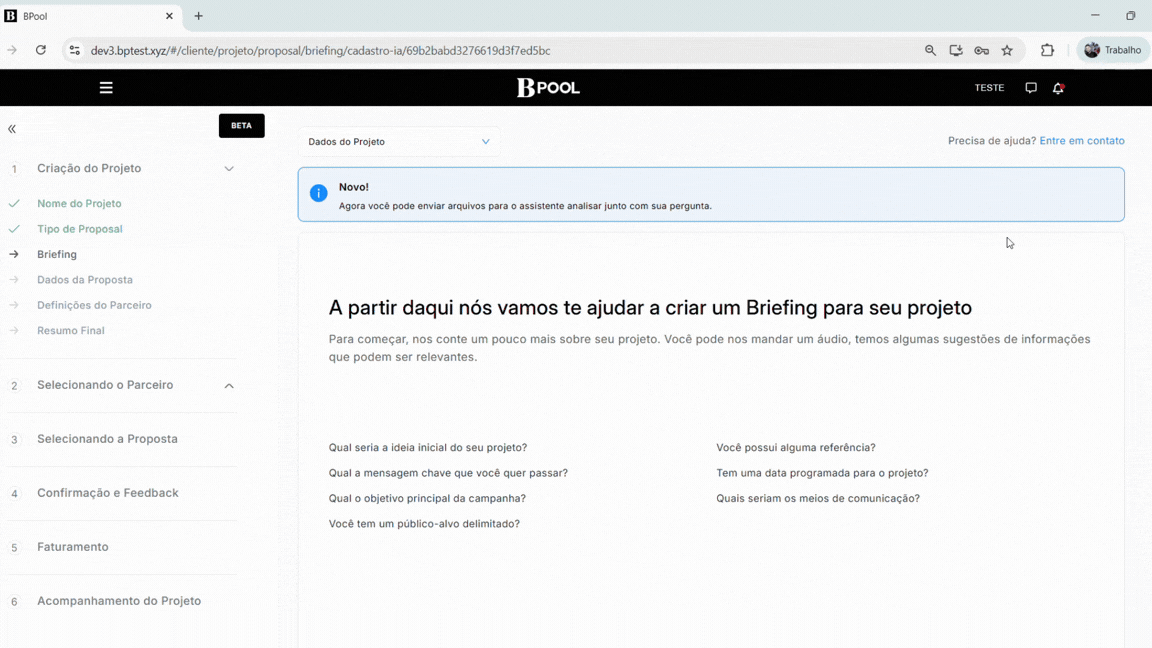This screenshot has height=648, width=1152.
Task: Select the Briefing step in the sidebar
Action: (x=57, y=254)
